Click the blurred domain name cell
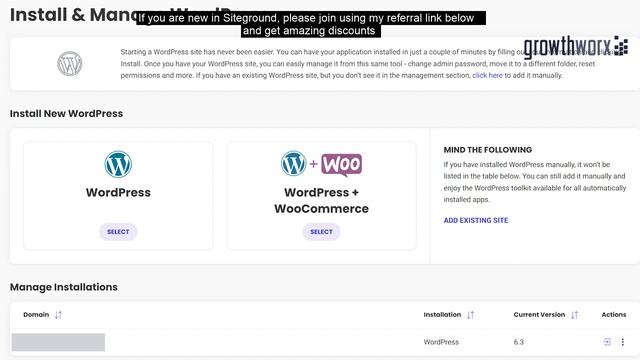The image size is (640, 360). [x=58, y=342]
